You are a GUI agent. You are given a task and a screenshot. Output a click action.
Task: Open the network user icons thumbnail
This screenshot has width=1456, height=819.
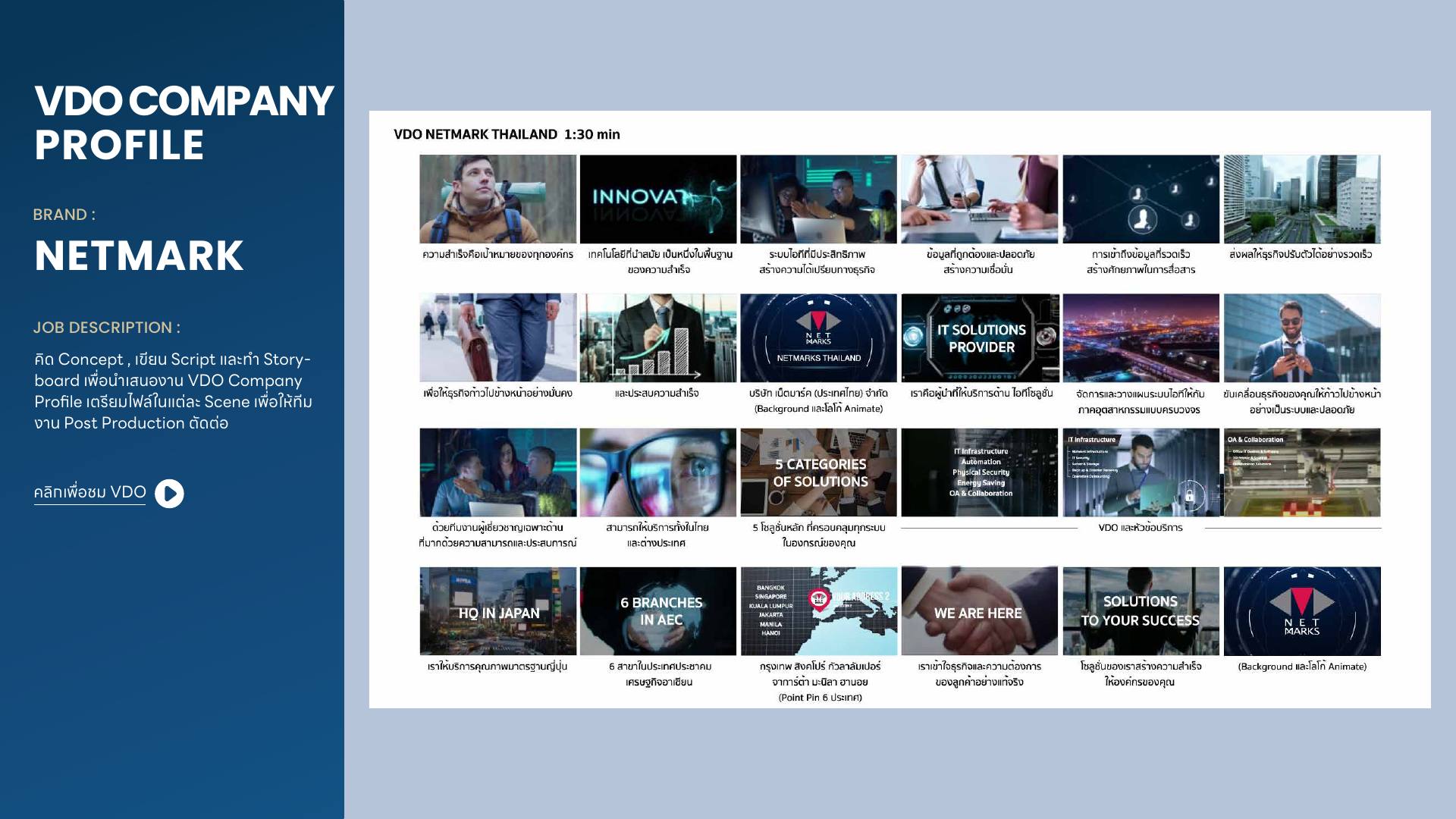tap(1141, 199)
